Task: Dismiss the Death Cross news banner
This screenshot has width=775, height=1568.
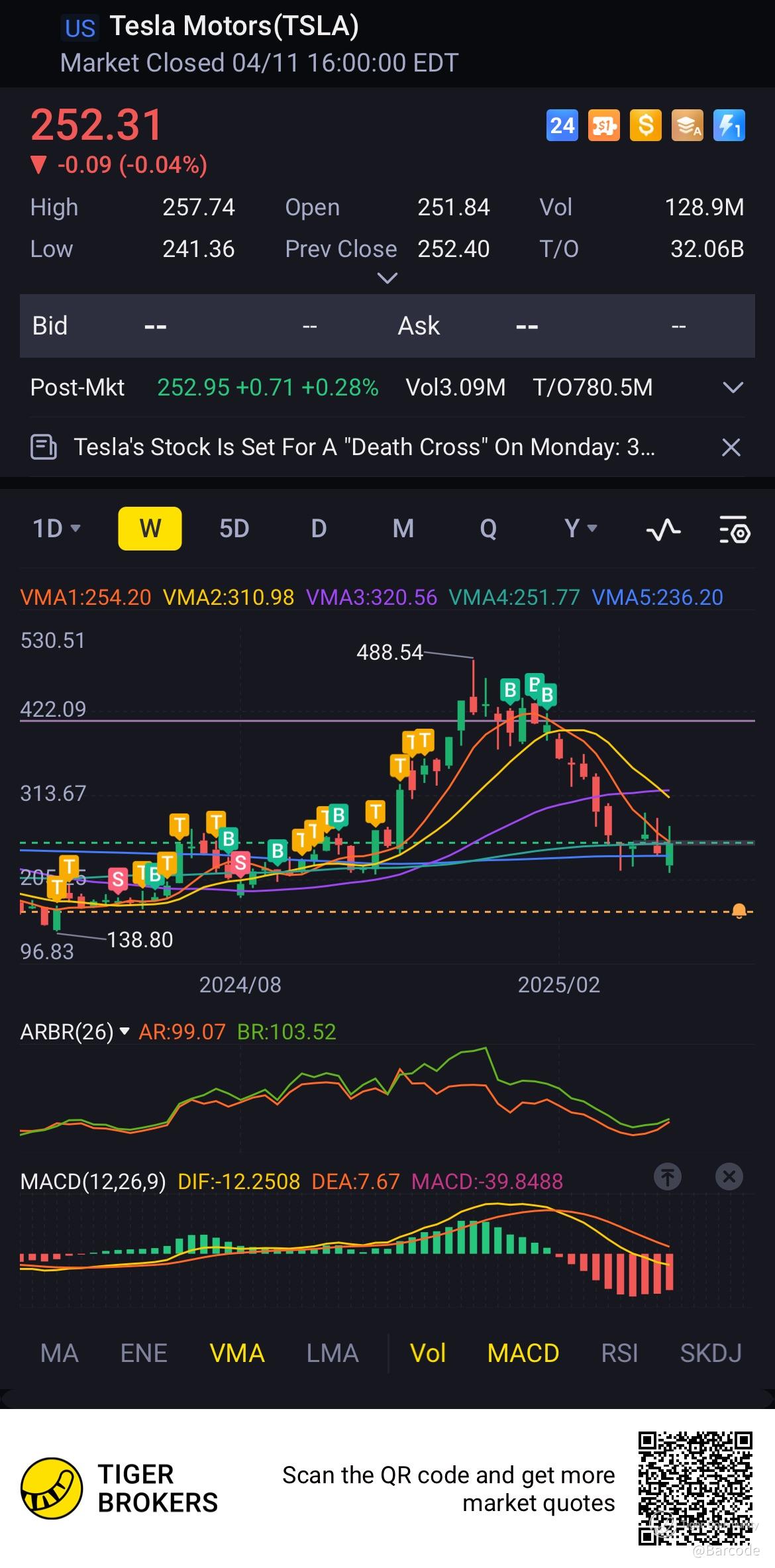Action: coord(731,447)
